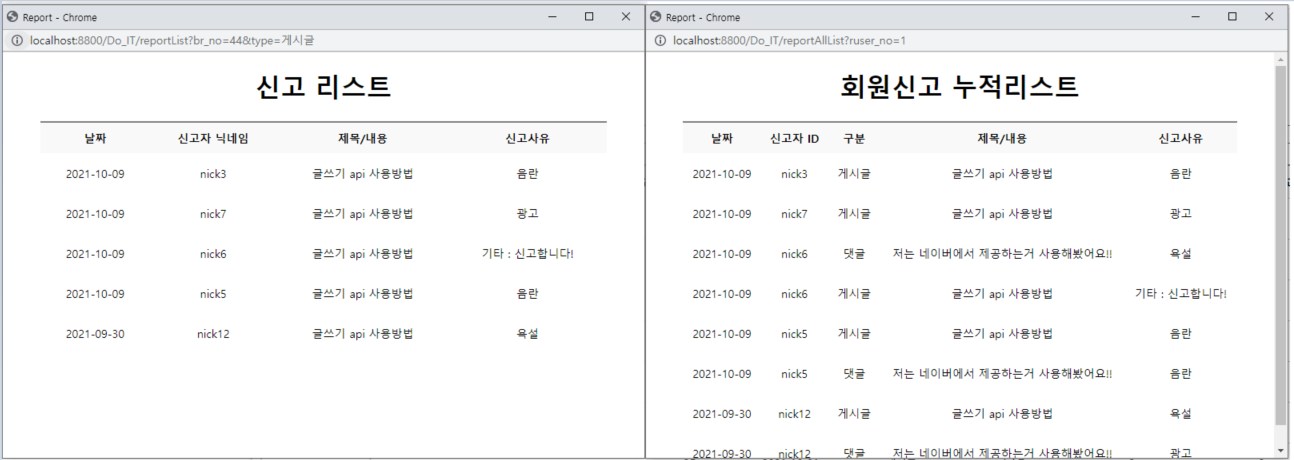Click the 회원신고 누적리스트 heading

[x=960, y=87]
